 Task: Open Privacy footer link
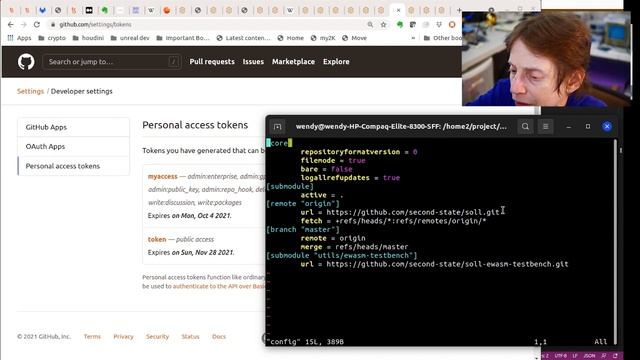tap(123, 336)
